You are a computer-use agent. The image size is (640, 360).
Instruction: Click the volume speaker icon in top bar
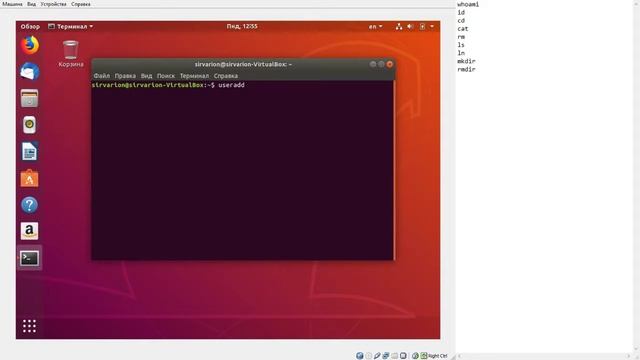410,27
